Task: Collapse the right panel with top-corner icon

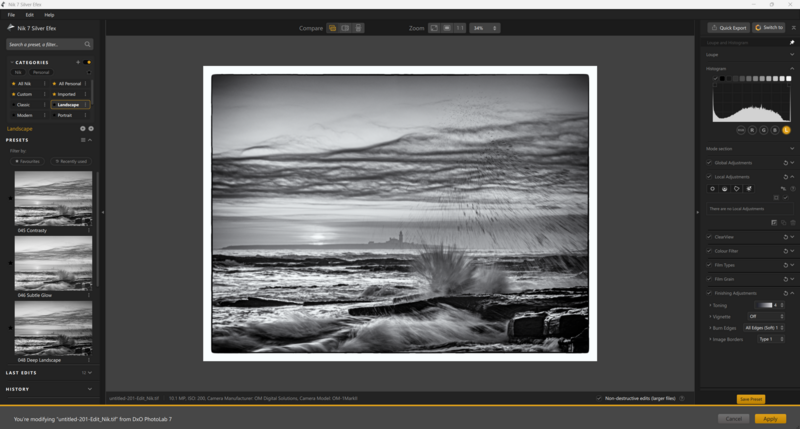Action: (793, 28)
